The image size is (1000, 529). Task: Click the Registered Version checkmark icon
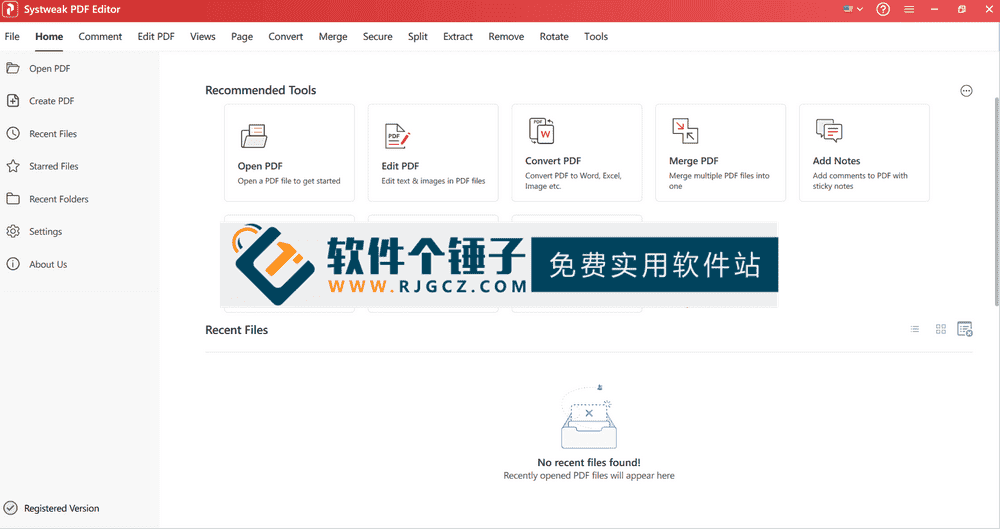tap(10, 508)
